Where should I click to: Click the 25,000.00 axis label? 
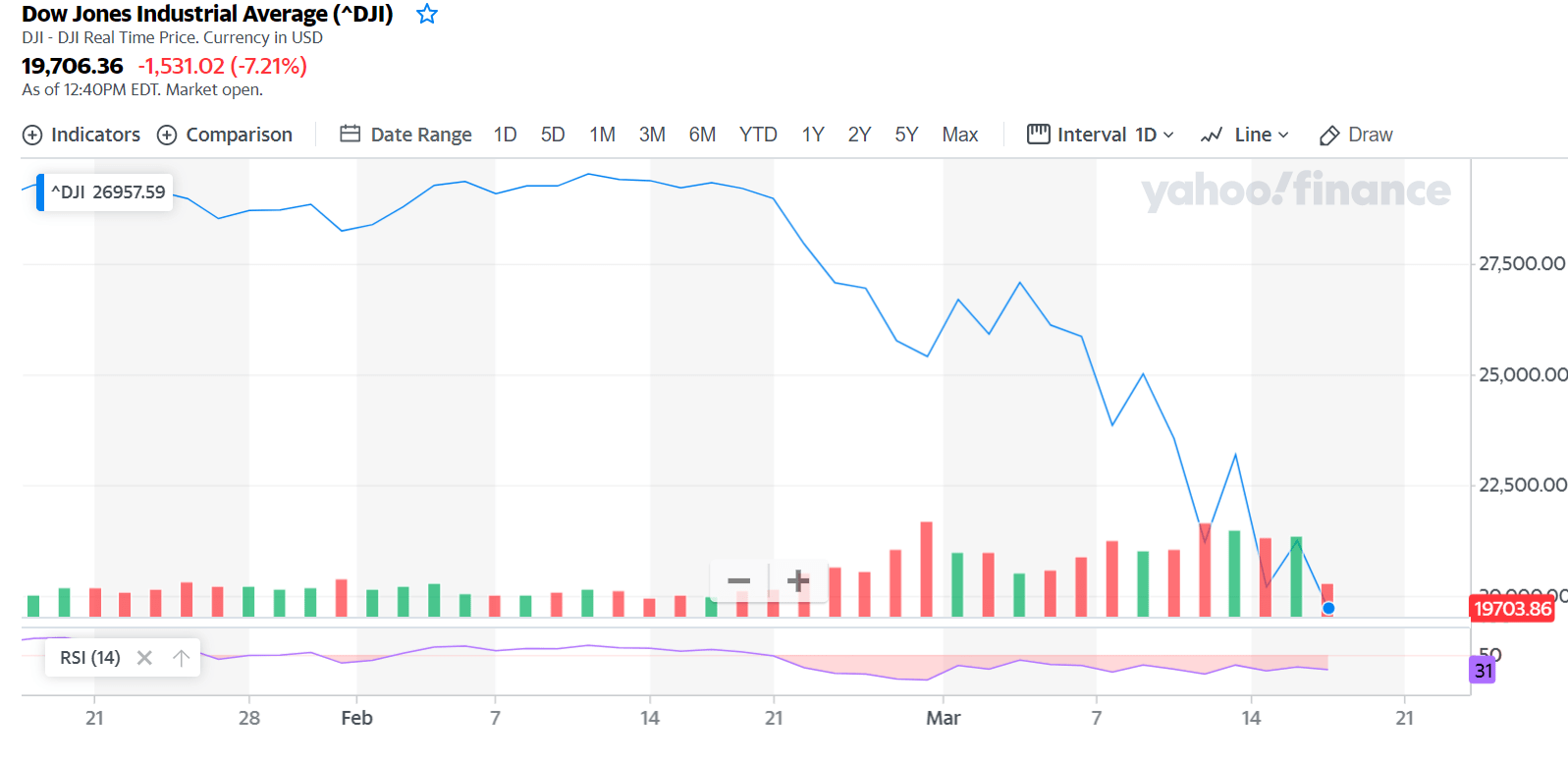[x=1523, y=374]
